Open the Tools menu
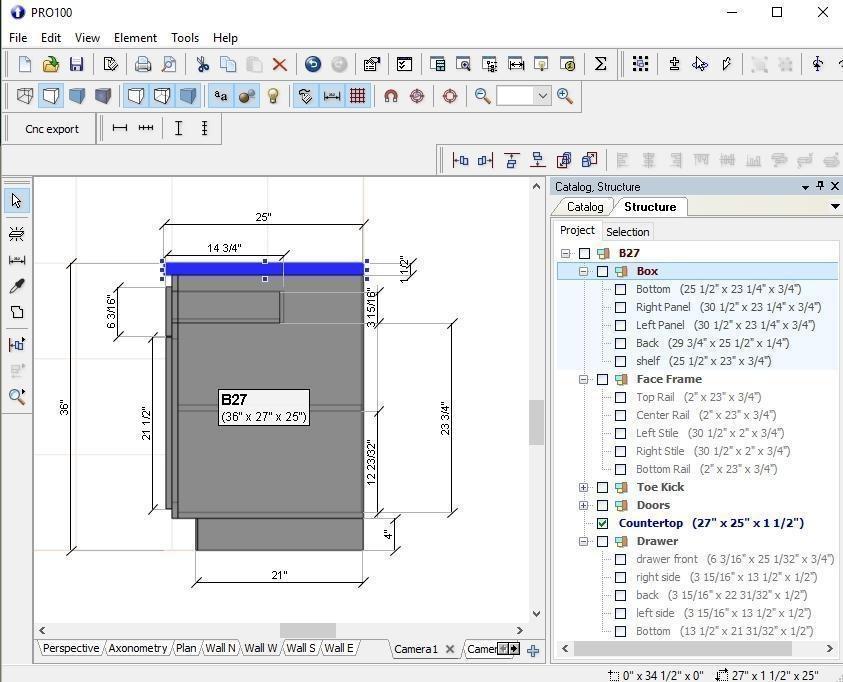Image resolution: width=843 pixels, height=682 pixels. pyautogui.click(x=184, y=38)
